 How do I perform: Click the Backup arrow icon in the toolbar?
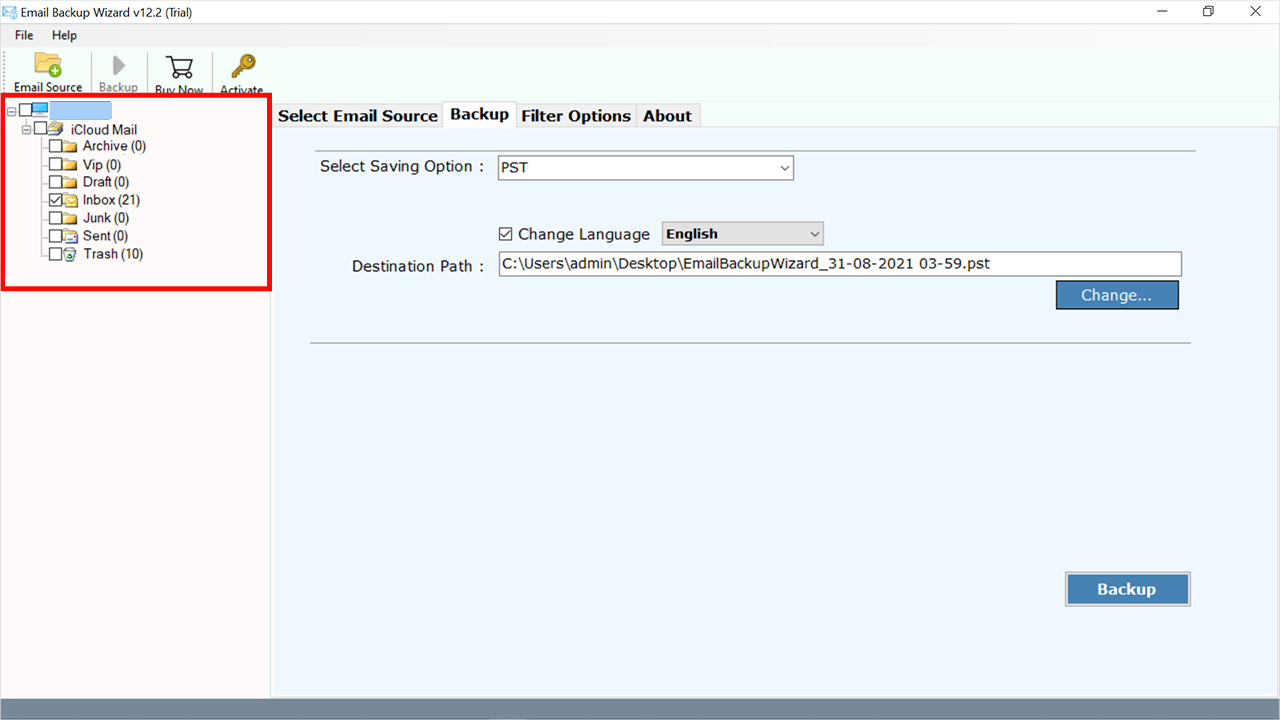tap(119, 66)
